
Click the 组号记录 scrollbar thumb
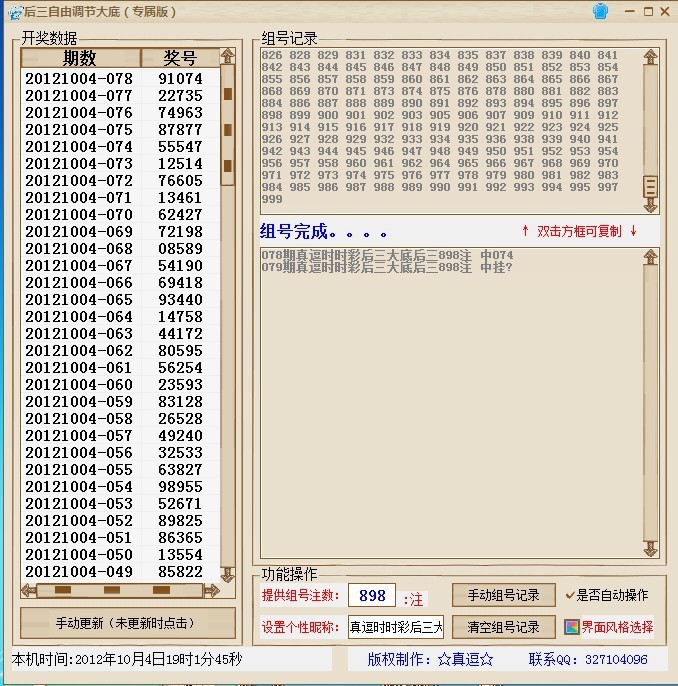pyautogui.click(x=650, y=187)
